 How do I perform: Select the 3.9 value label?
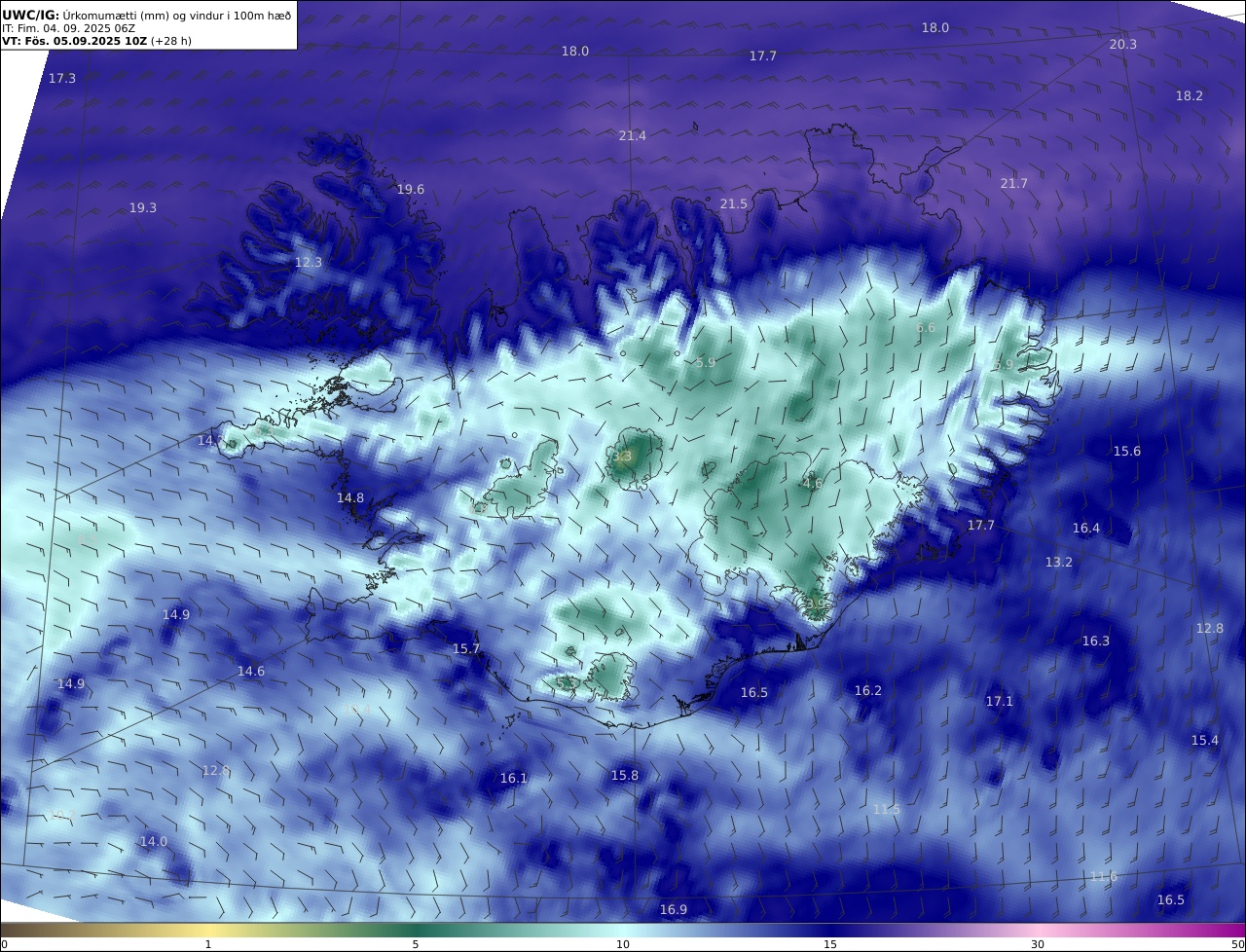(816, 604)
